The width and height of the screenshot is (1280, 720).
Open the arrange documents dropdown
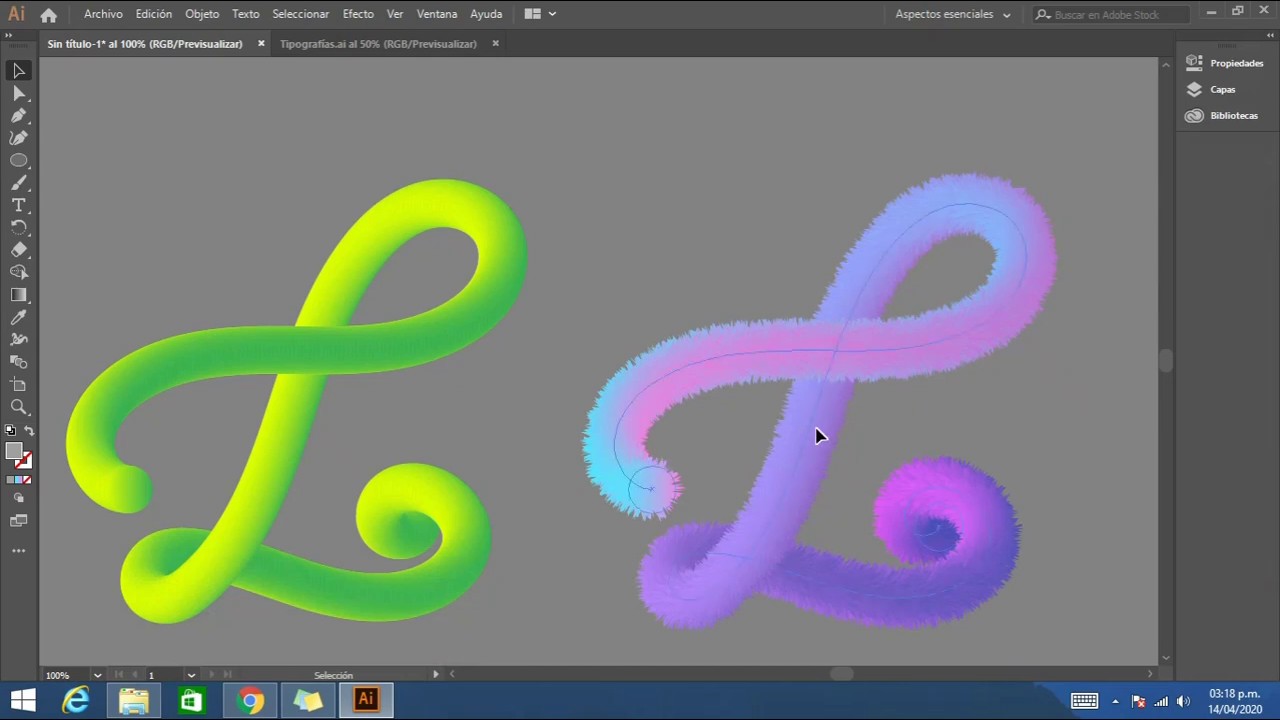coord(540,14)
